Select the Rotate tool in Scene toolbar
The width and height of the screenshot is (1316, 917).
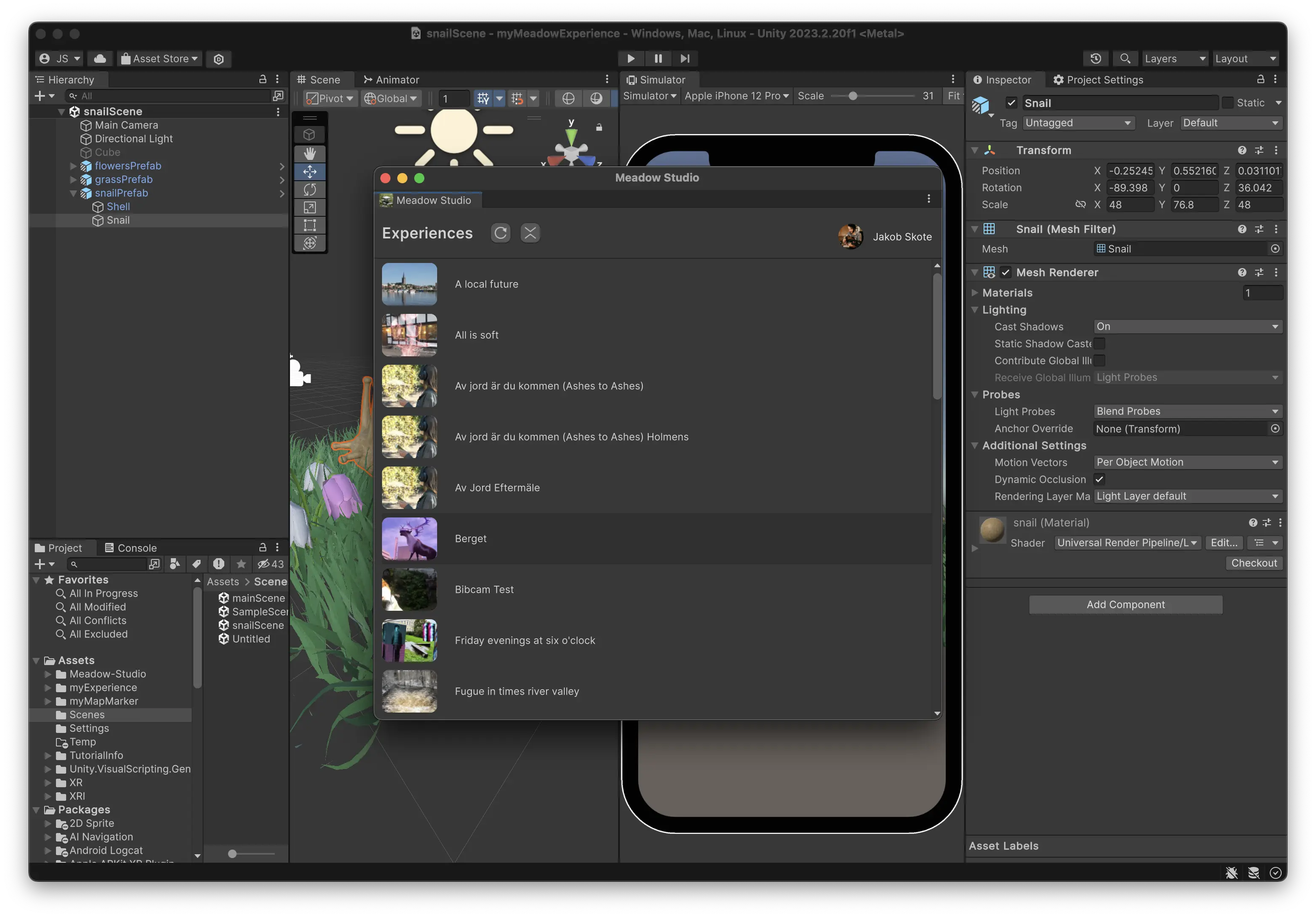[309, 189]
